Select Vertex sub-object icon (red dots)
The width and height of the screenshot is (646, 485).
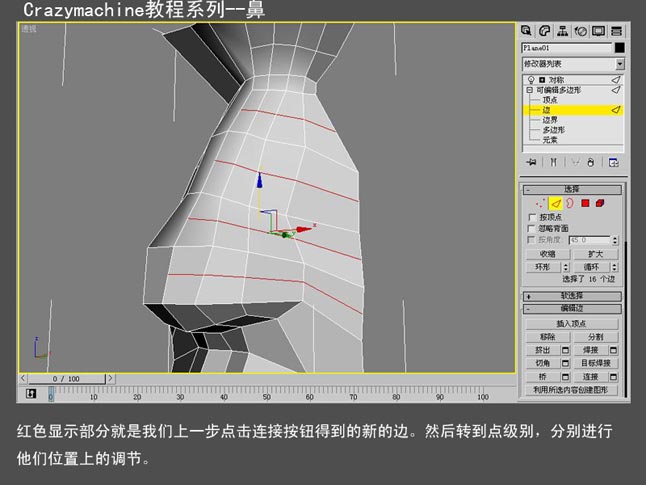(x=540, y=203)
